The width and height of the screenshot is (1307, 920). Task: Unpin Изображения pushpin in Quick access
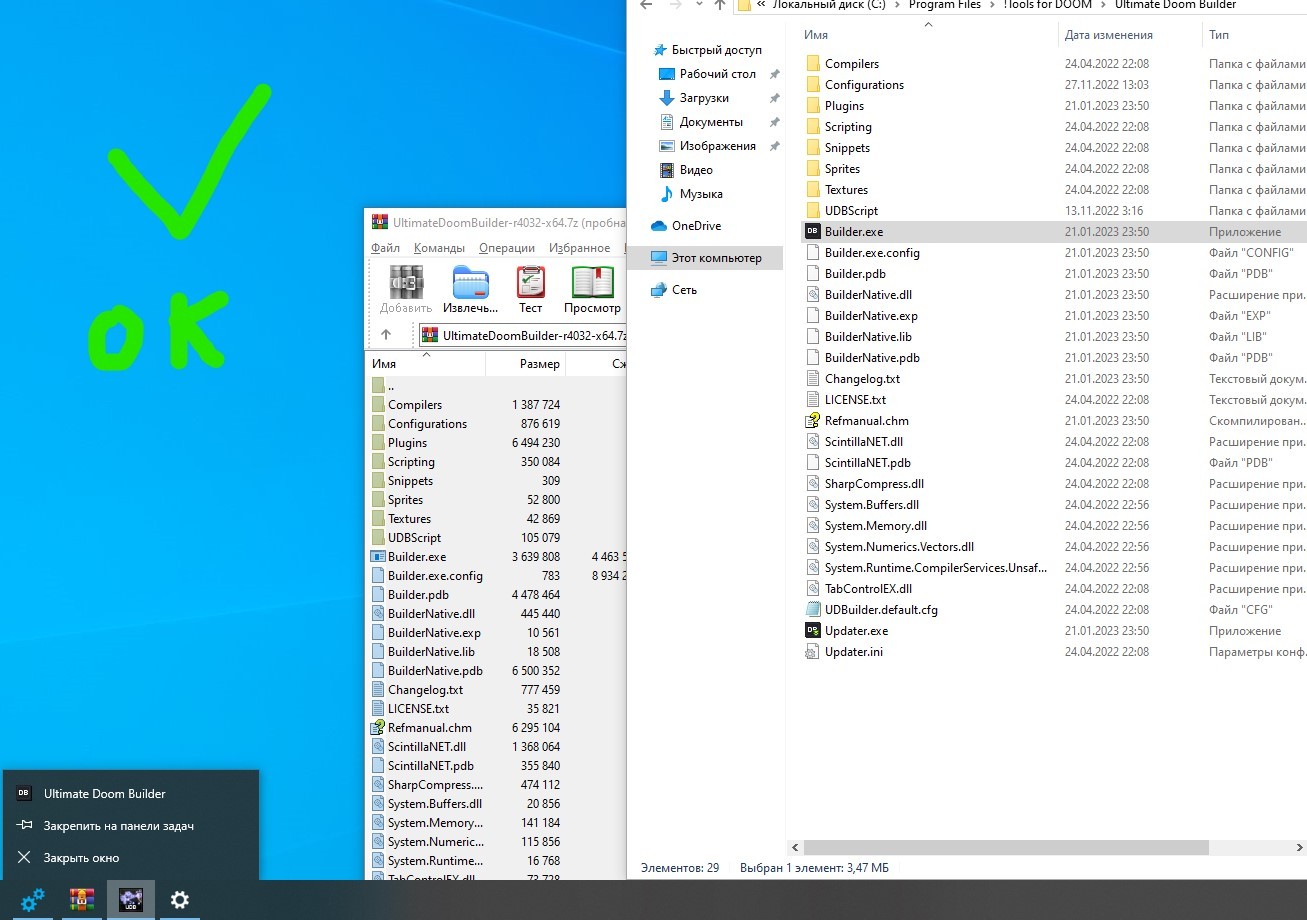774,146
